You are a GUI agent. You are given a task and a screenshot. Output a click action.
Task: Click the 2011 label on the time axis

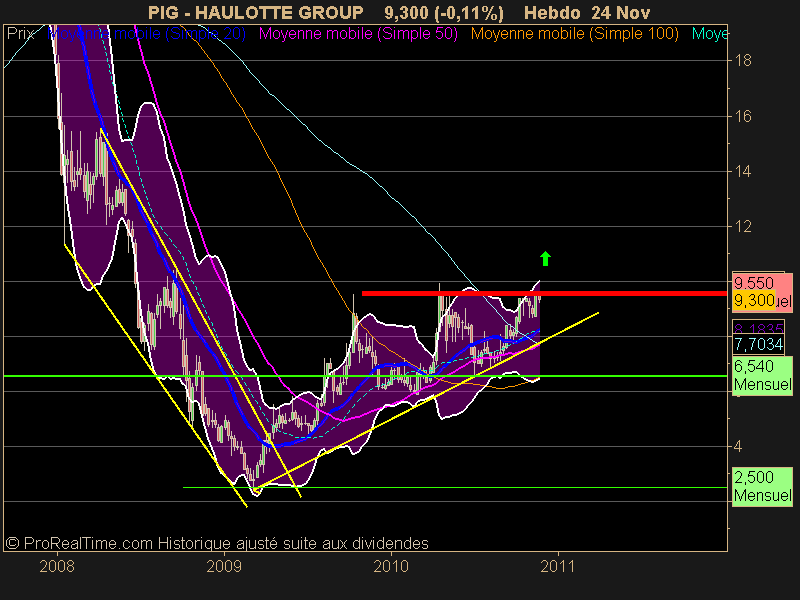click(x=558, y=566)
